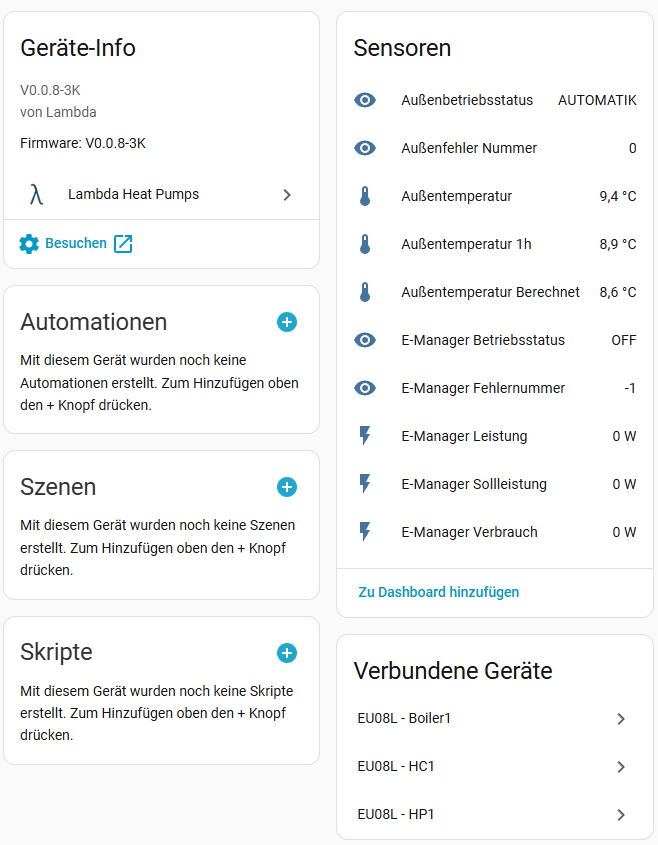The image size is (658, 845).
Task: Click eye icon beside Außenbetriebsstatus
Action: 365,100
